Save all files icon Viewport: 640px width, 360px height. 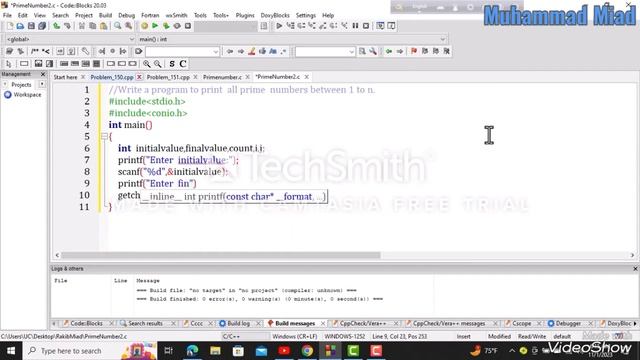[x=42, y=26]
